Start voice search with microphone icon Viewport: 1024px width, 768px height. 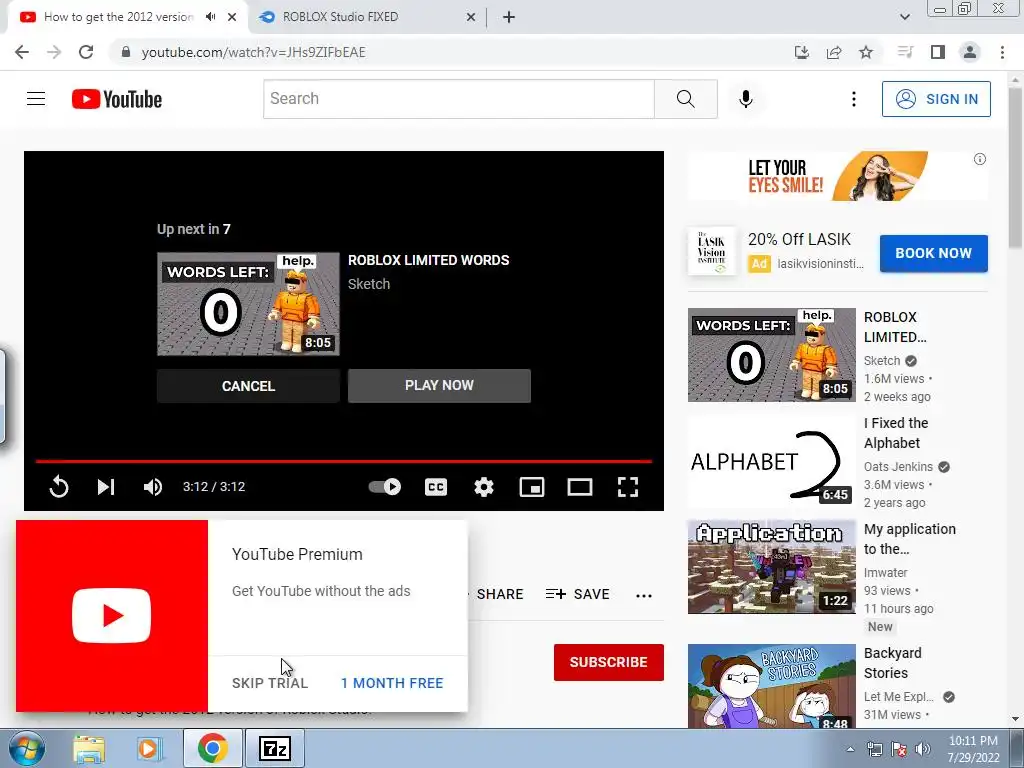[745, 99]
